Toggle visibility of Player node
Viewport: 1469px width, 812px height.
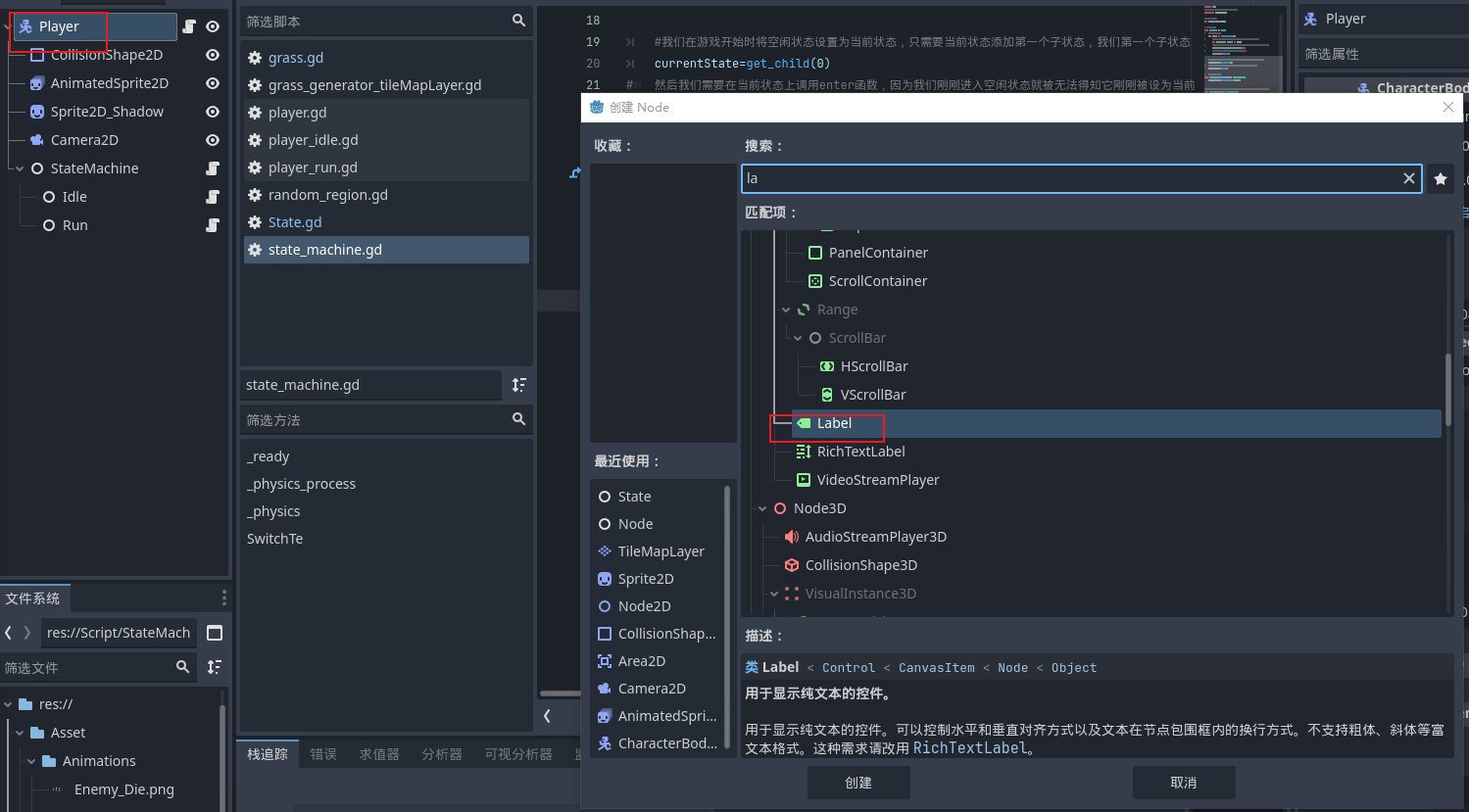213,26
